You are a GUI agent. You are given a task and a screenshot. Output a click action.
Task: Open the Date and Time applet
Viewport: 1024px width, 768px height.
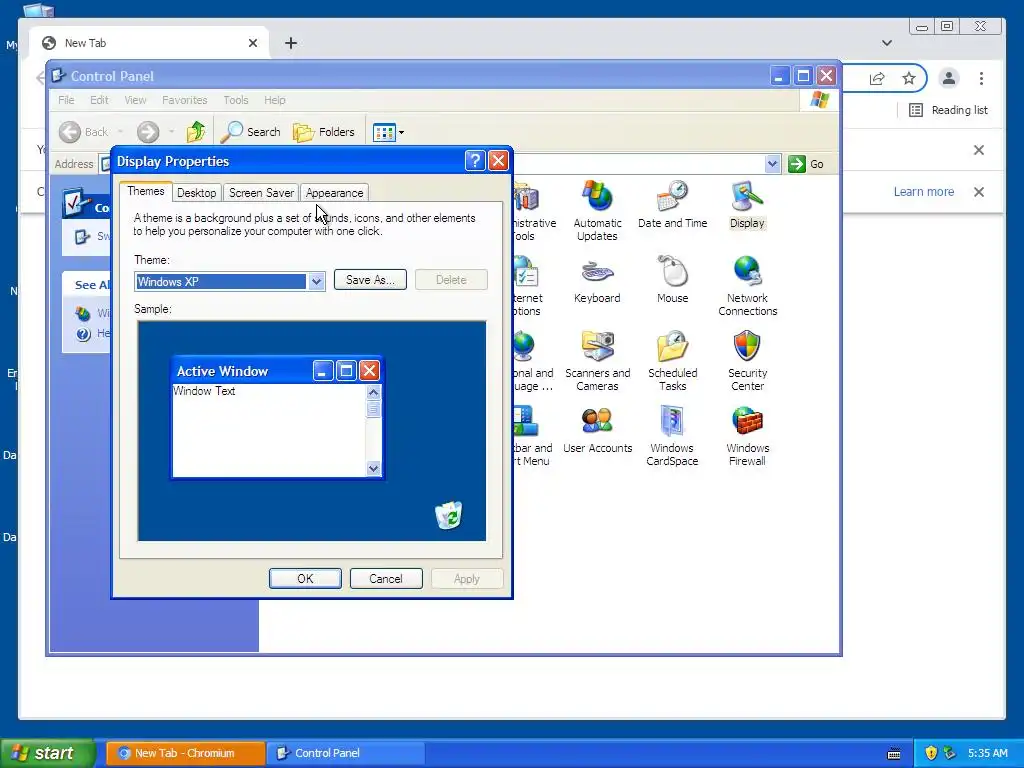coord(672,205)
